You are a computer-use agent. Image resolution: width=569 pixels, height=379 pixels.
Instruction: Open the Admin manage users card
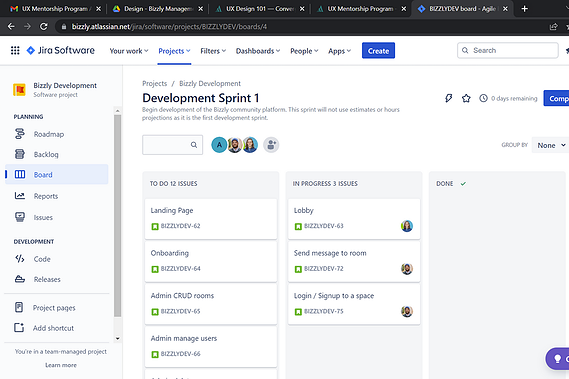(211, 347)
